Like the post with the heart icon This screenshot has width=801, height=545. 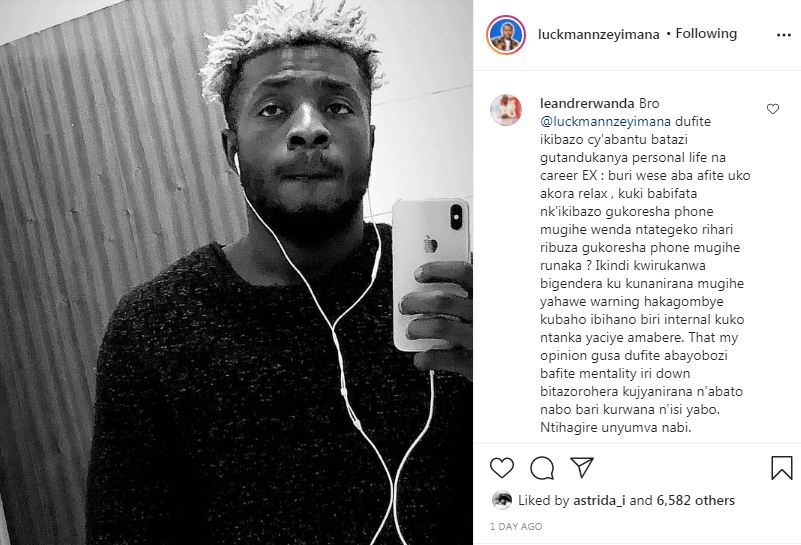[502, 467]
